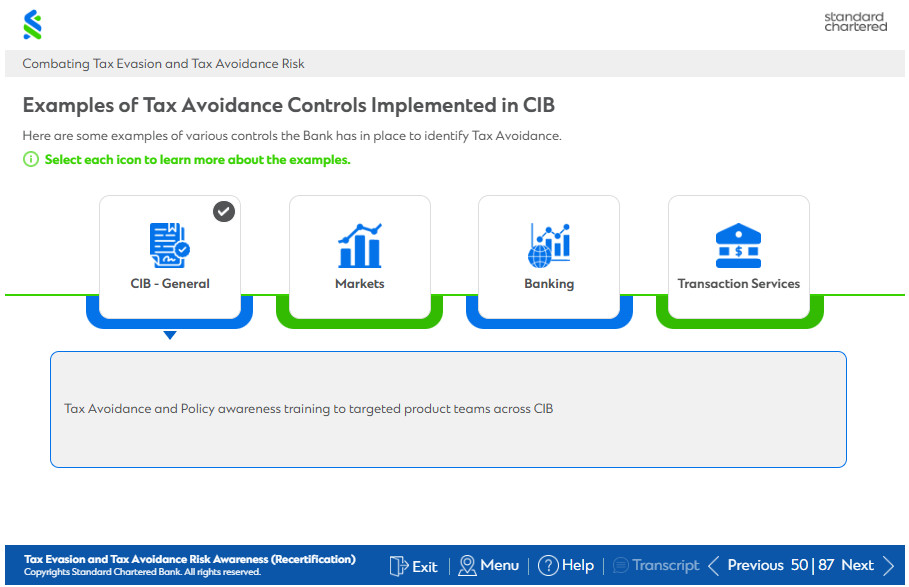Select the Transaction Services bank icon
909x587 pixels.
pyautogui.click(x=738, y=245)
